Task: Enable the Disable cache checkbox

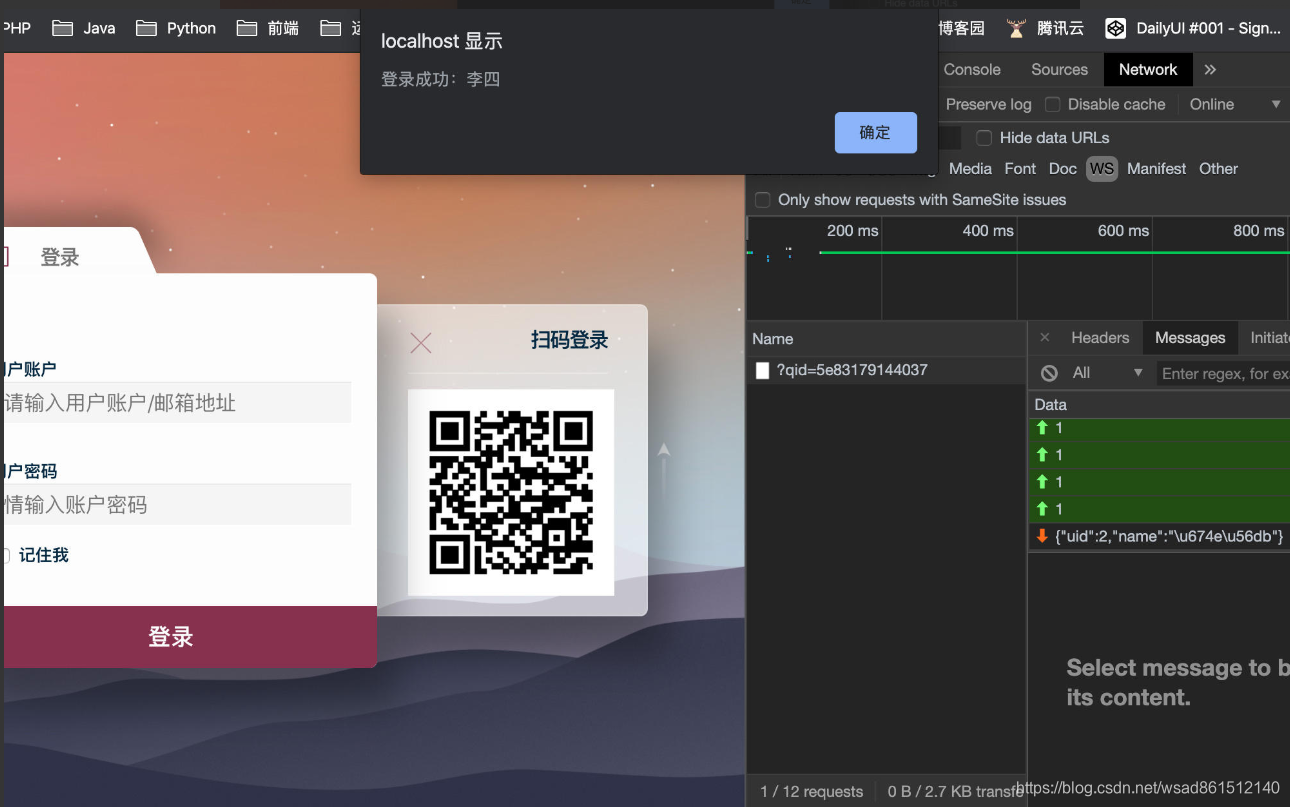Action: pos(1052,104)
